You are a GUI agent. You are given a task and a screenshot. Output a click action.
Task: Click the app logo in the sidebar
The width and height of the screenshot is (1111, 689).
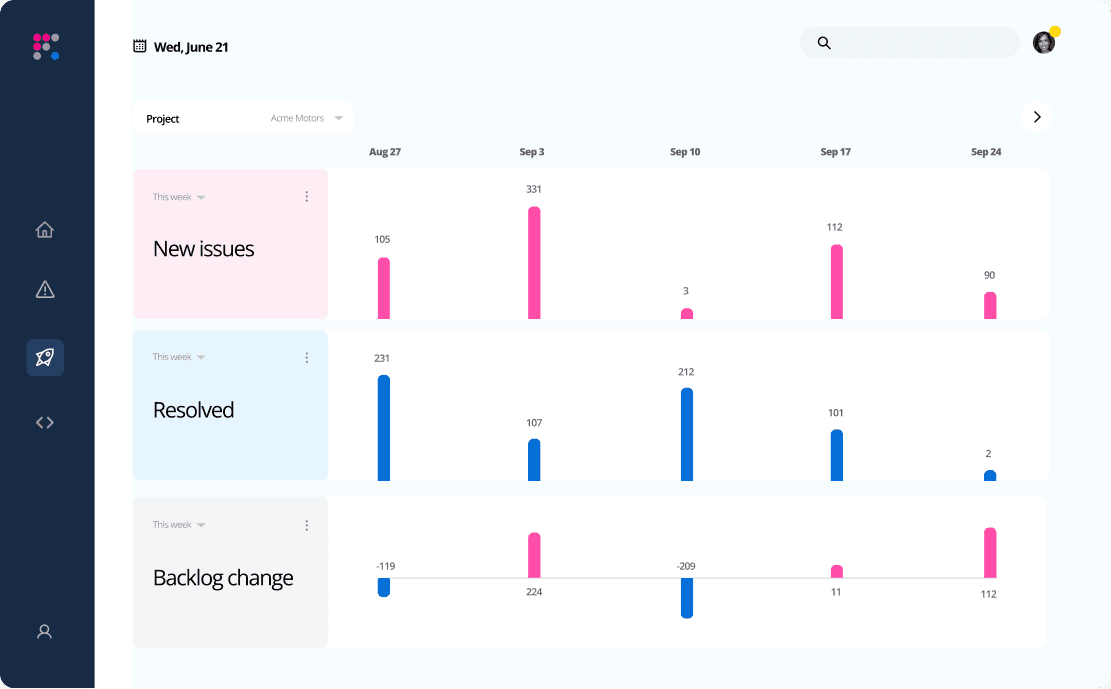(x=46, y=47)
